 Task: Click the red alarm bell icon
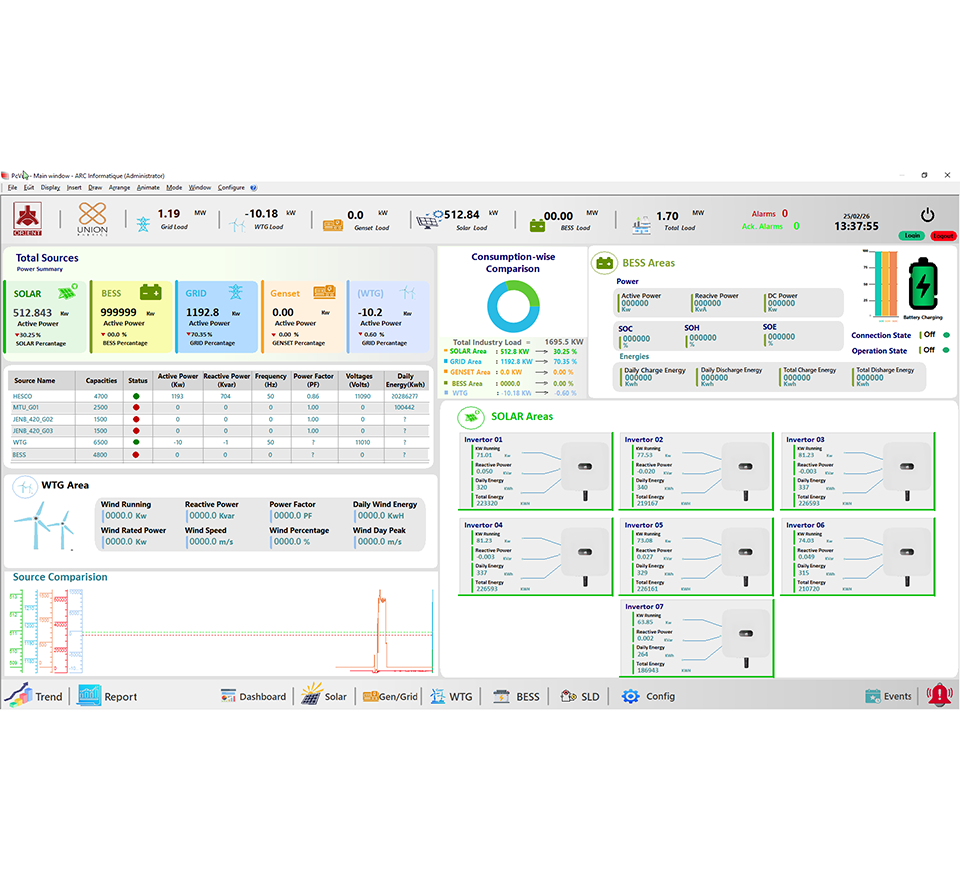tap(940, 694)
